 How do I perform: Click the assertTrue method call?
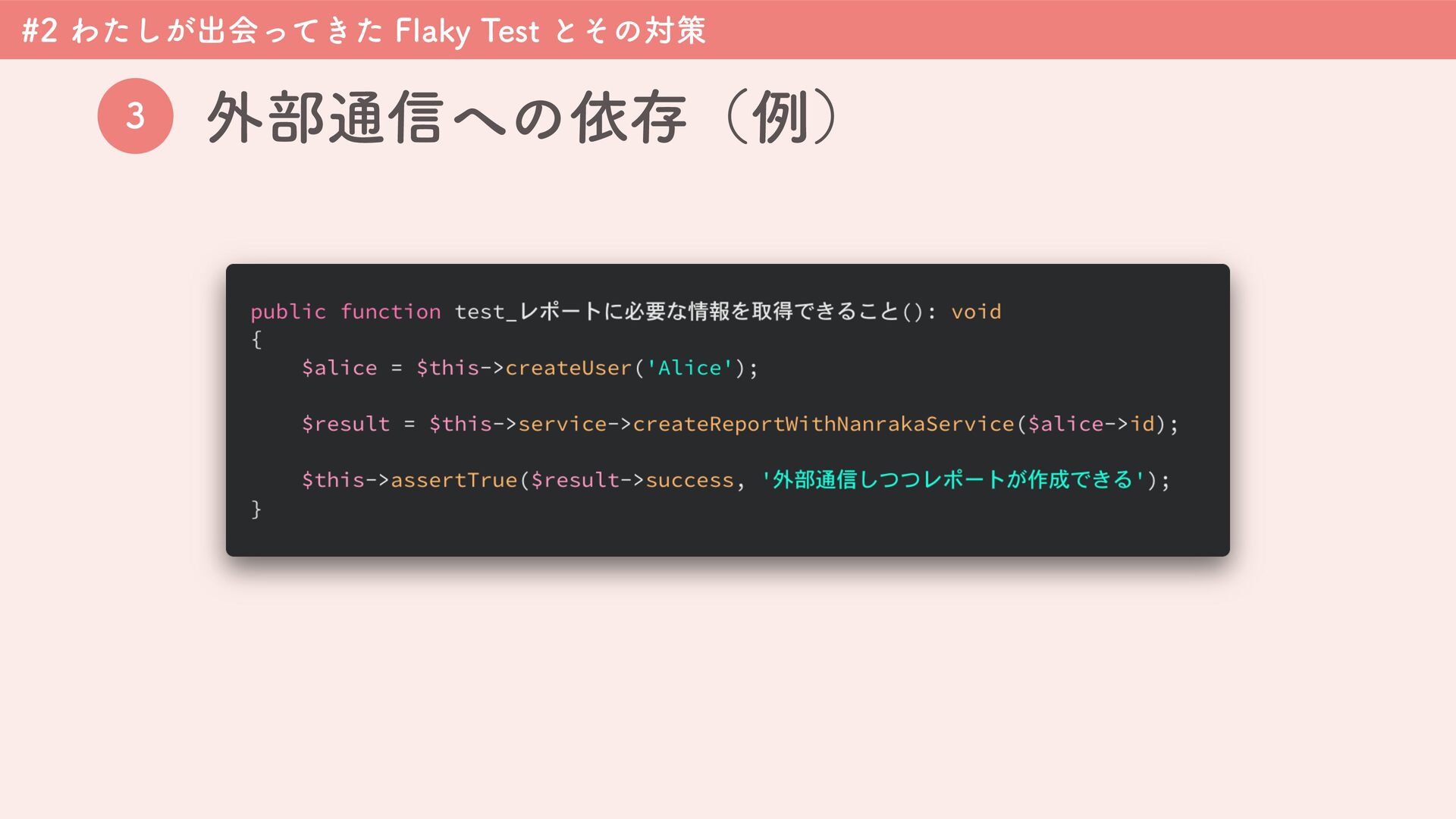coord(453,480)
